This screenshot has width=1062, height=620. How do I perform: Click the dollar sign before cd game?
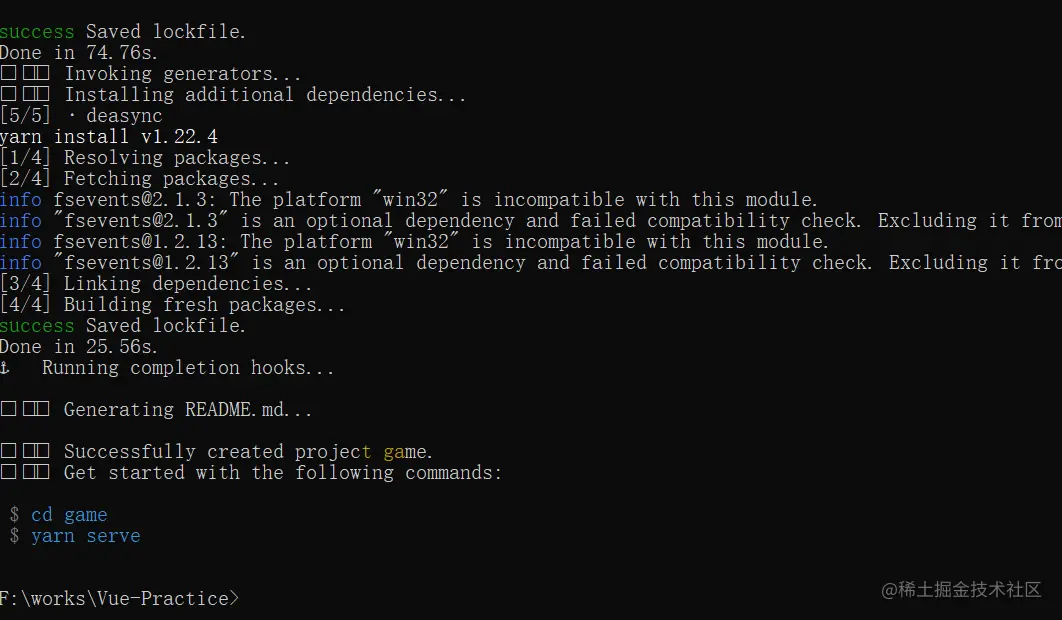click(14, 514)
